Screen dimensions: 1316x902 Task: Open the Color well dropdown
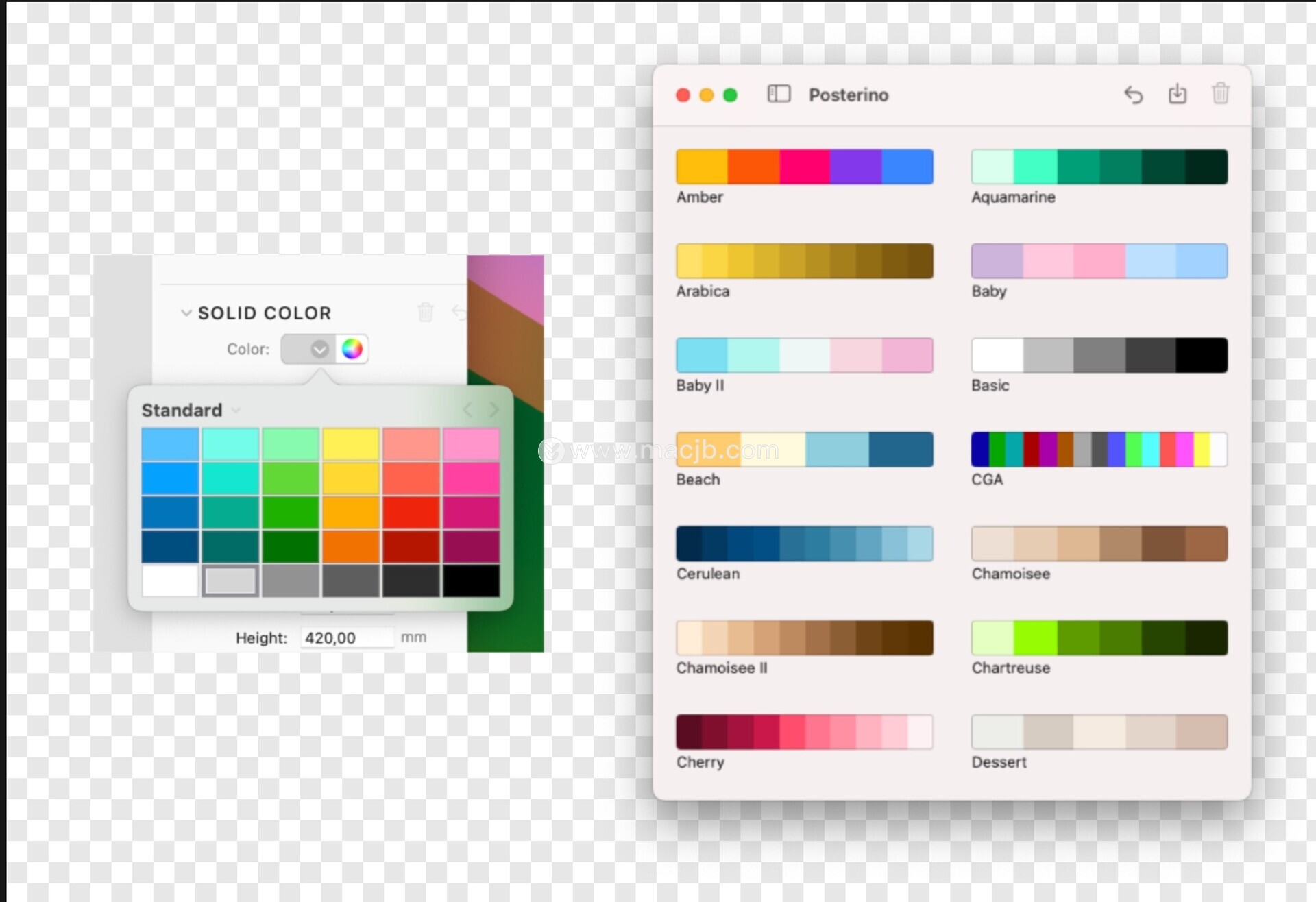click(319, 349)
